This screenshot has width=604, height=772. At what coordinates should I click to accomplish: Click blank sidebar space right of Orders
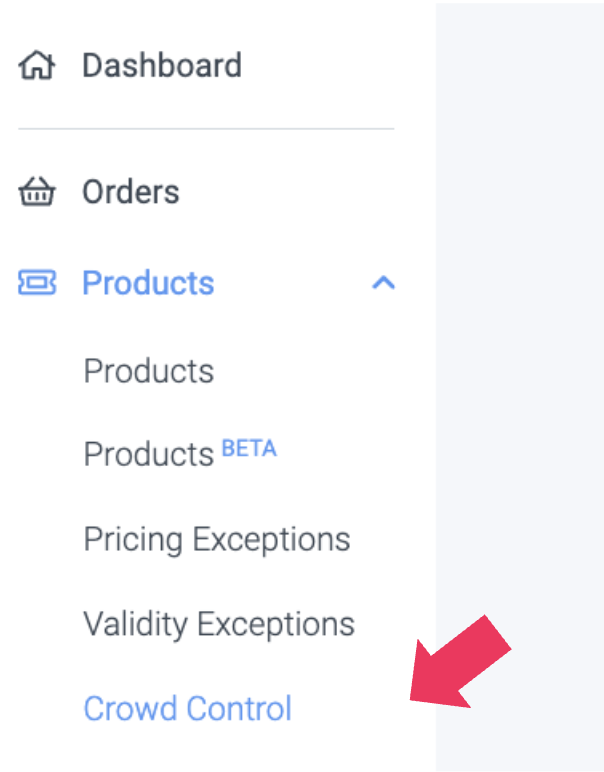300,192
